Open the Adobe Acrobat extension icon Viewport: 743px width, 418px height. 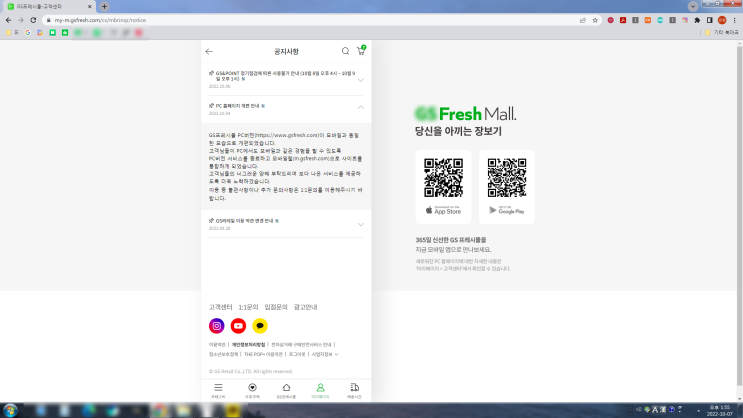pos(623,20)
